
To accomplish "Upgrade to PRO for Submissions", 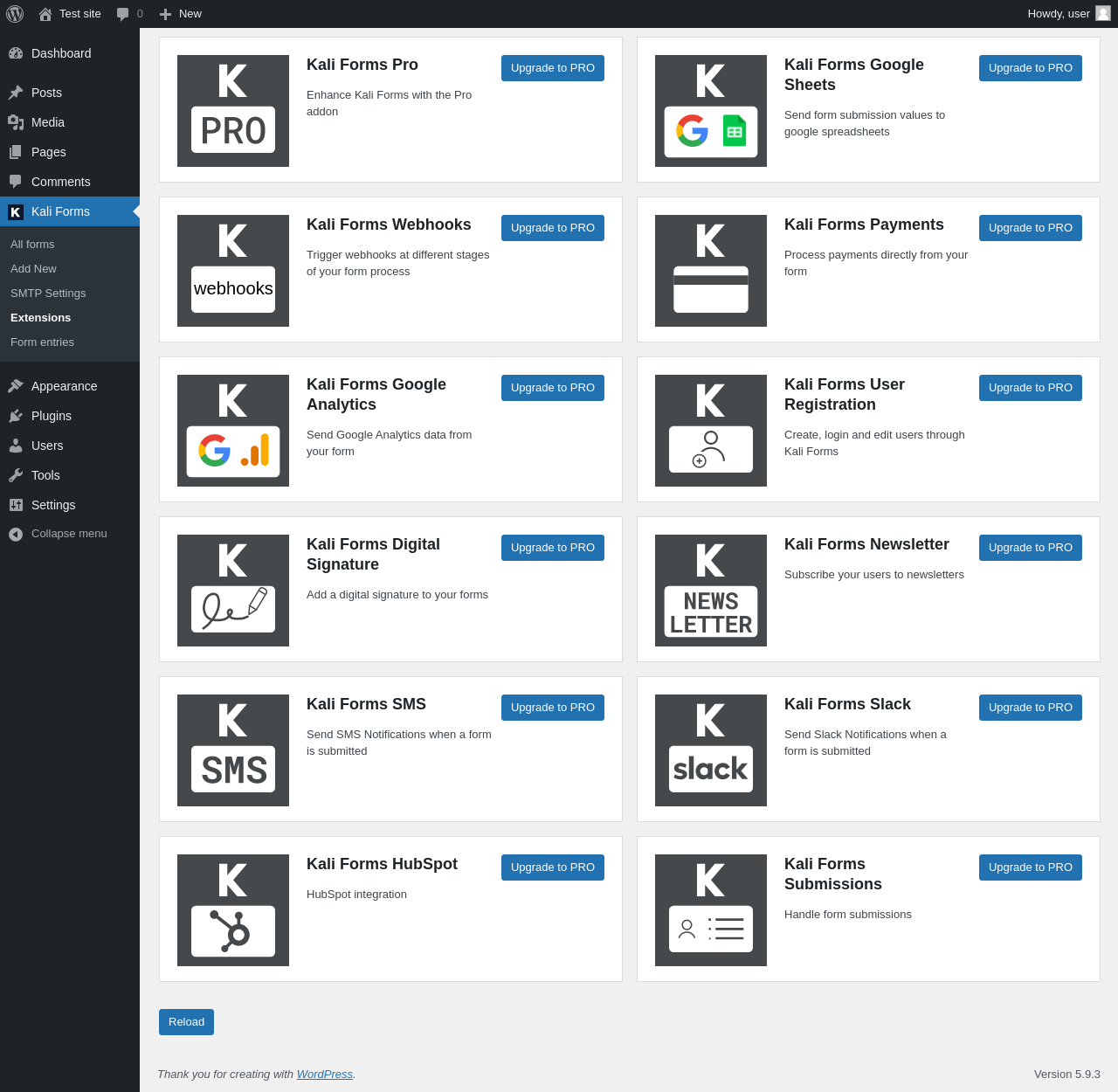I will coord(1031,867).
